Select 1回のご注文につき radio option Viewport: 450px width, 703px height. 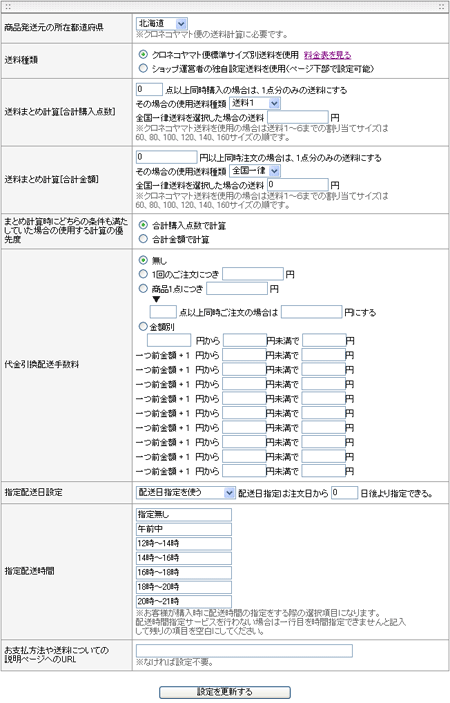click(143, 274)
